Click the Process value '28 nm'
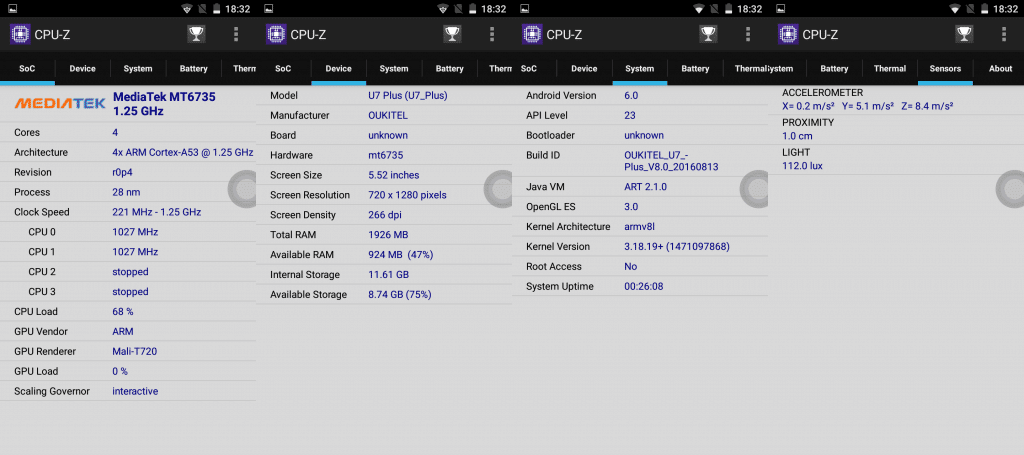Screen dimensions: 1024x455 (x=126, y=192)
